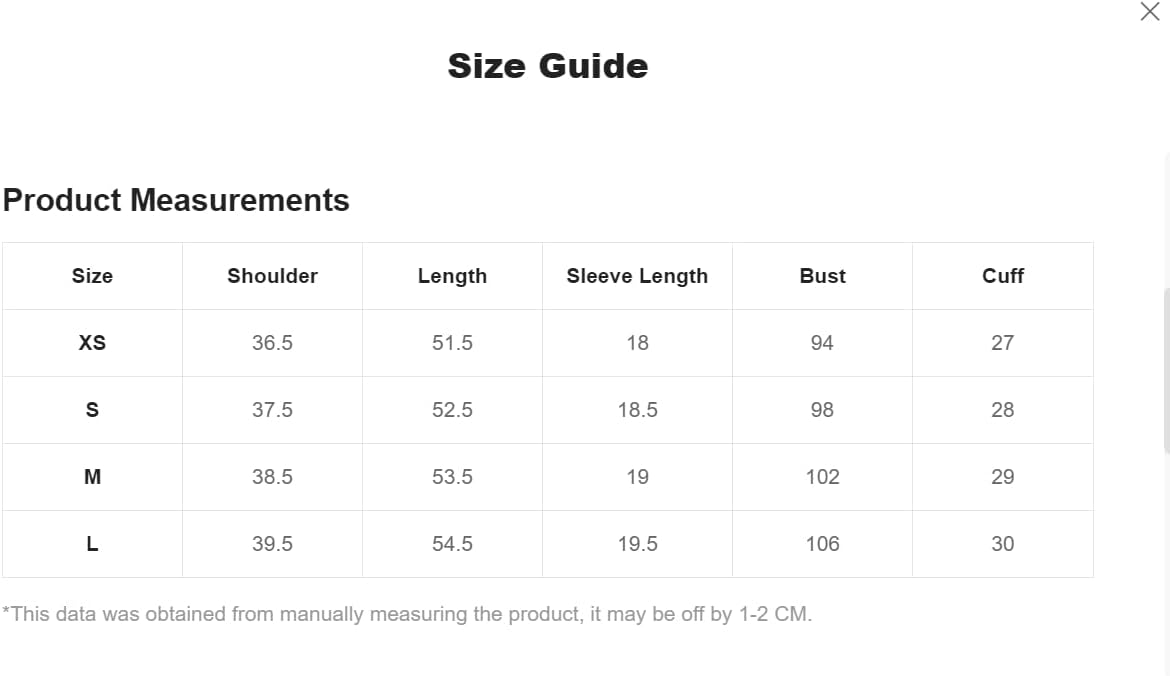The image size is (1170, 676).
Task: Click the S size row label
Action: coord(93,410)
